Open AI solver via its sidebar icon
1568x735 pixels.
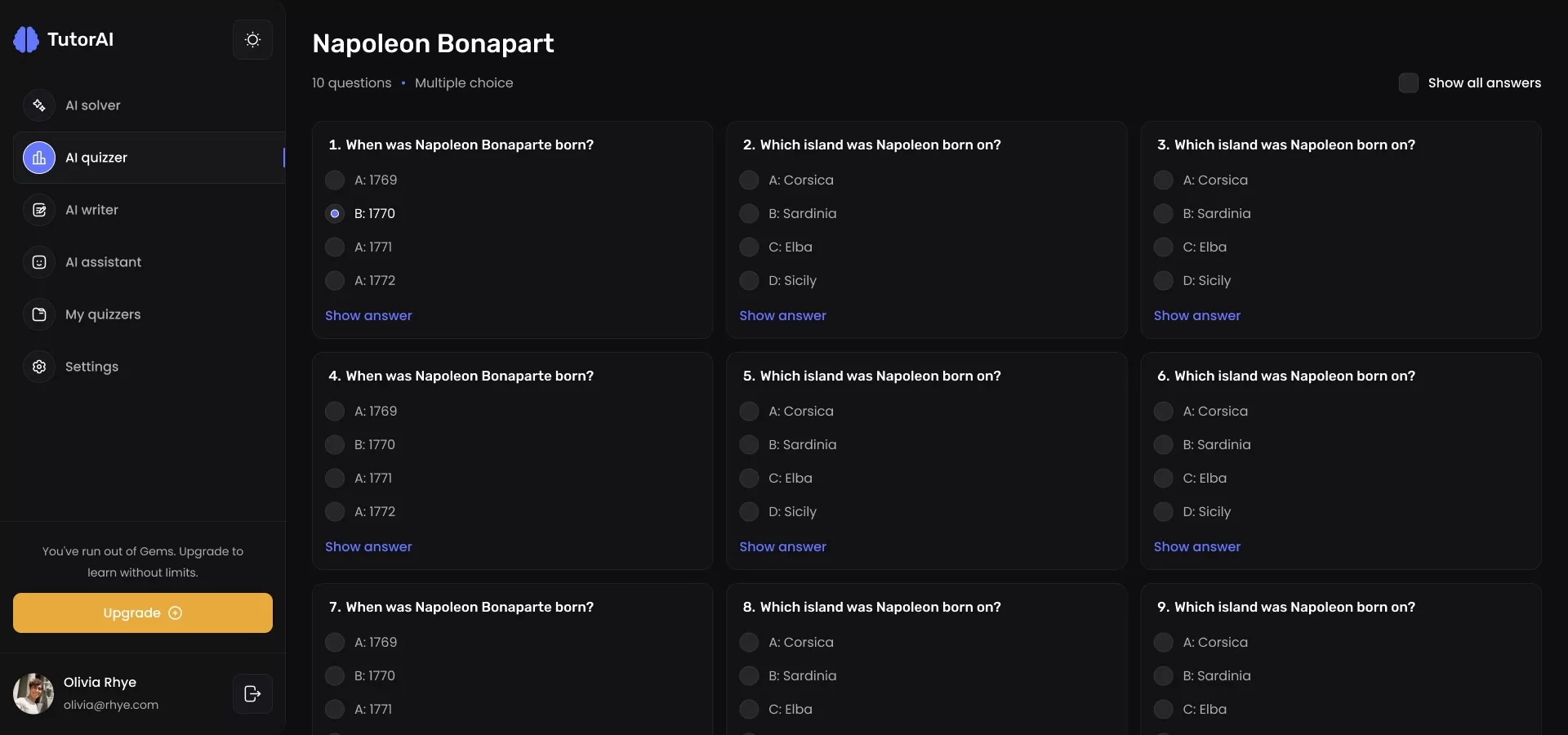point(39,105)
